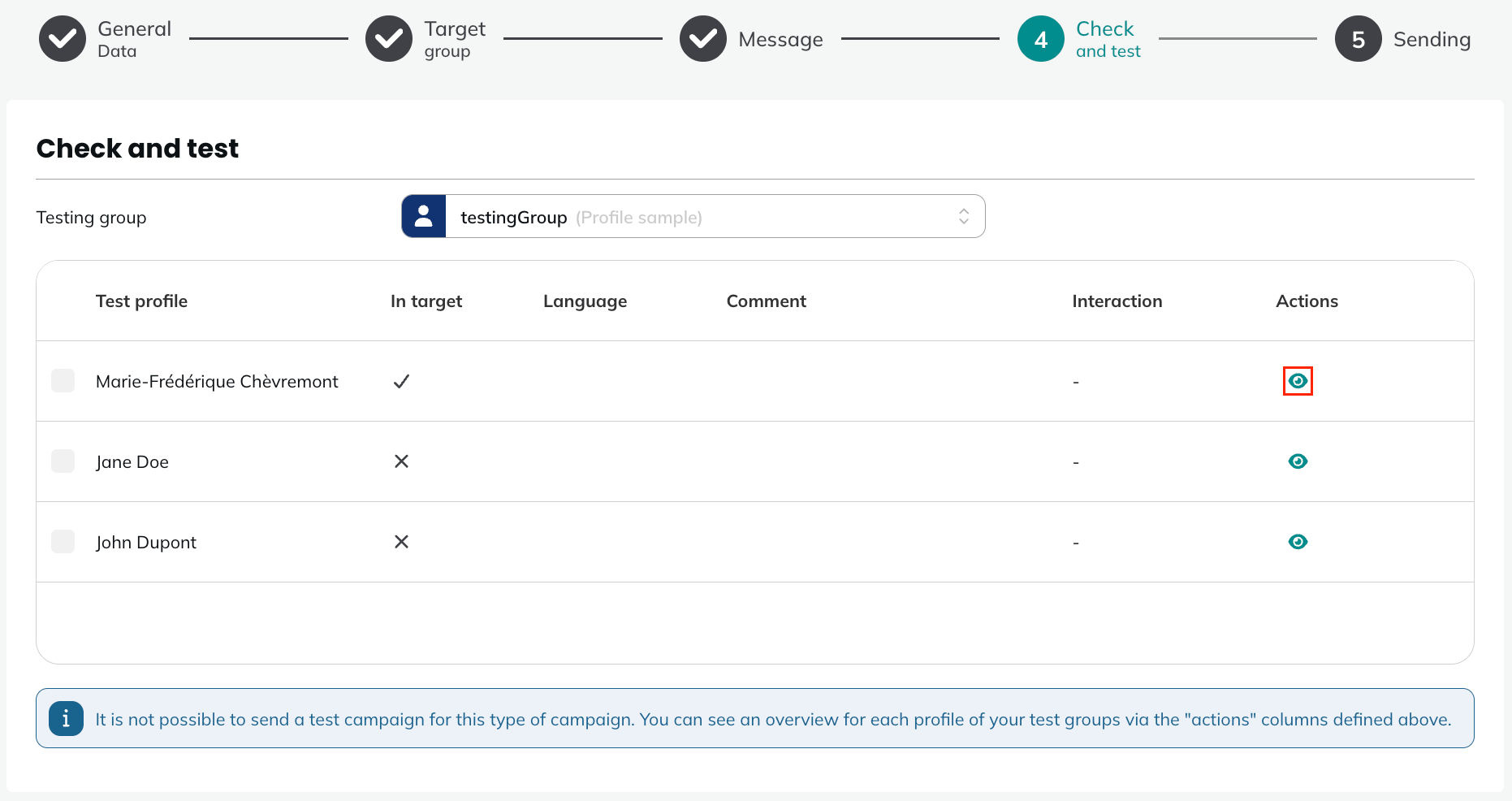Click the Target group step checkmark circle
The width and height of the screenshot is (1512, 801).
click(389, 39)
